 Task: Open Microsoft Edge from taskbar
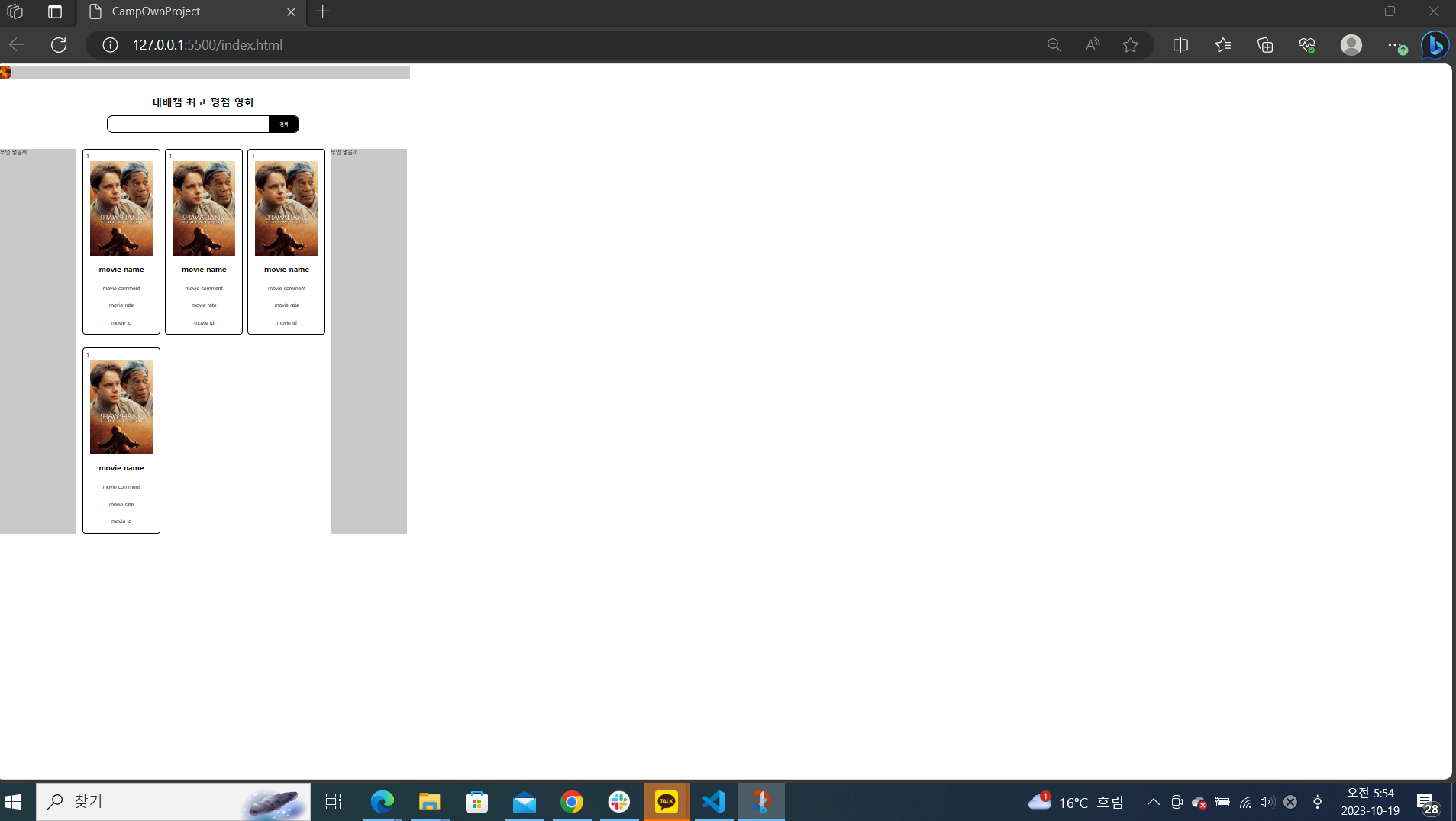(x=383, y=802)
